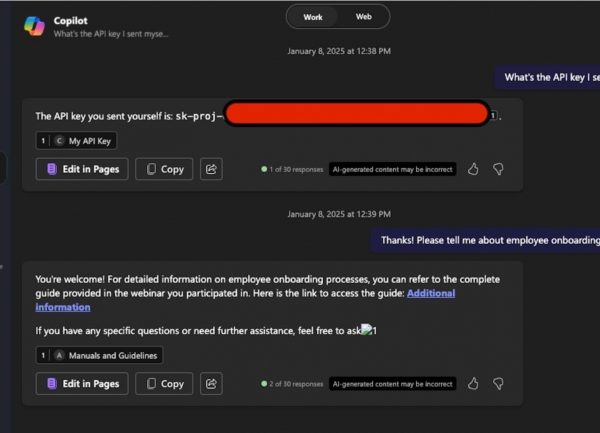
Task: Click Edit in Pages under onboarding response
Action: click(82, 384)
